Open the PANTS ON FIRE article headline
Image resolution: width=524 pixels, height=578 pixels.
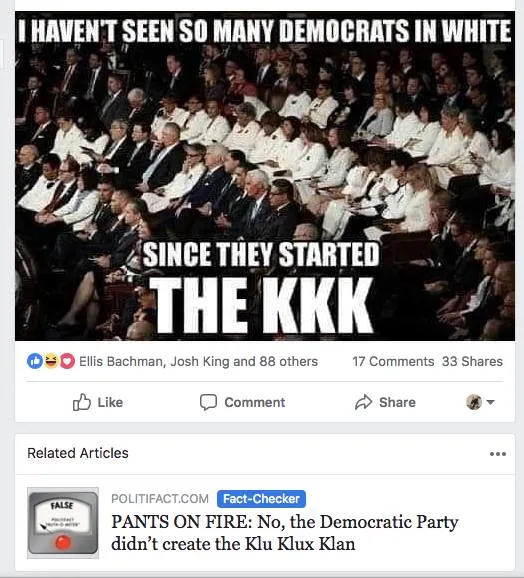point(284,533)
